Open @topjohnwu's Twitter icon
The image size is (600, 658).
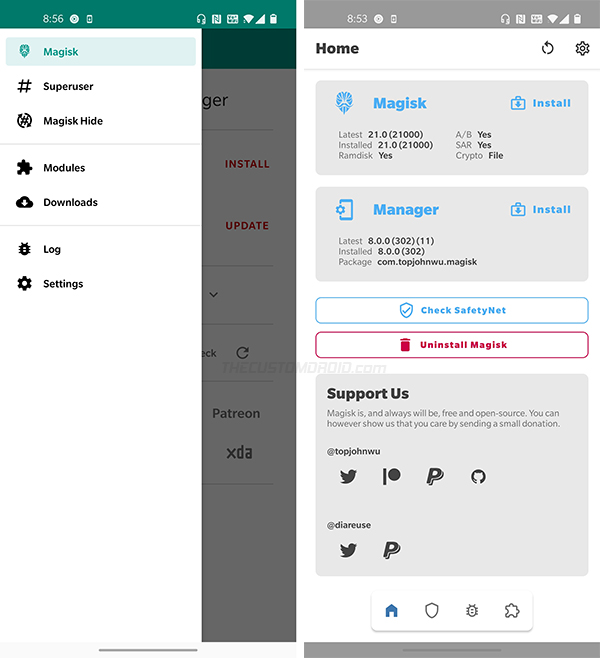[x=348, y=477]
